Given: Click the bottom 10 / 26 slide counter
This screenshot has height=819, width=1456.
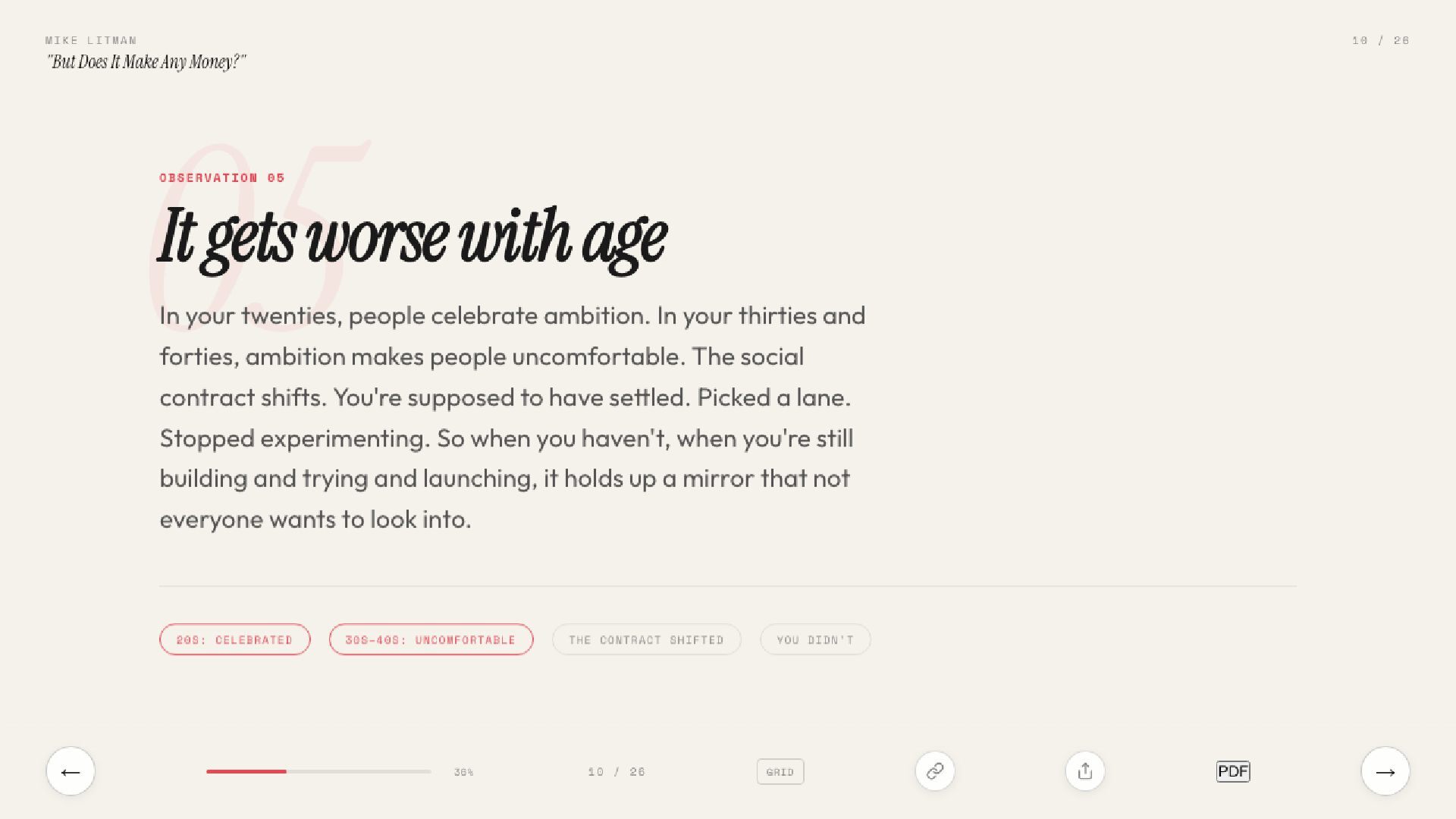Looking at the screenshot, I should click(x=617, y=772).
